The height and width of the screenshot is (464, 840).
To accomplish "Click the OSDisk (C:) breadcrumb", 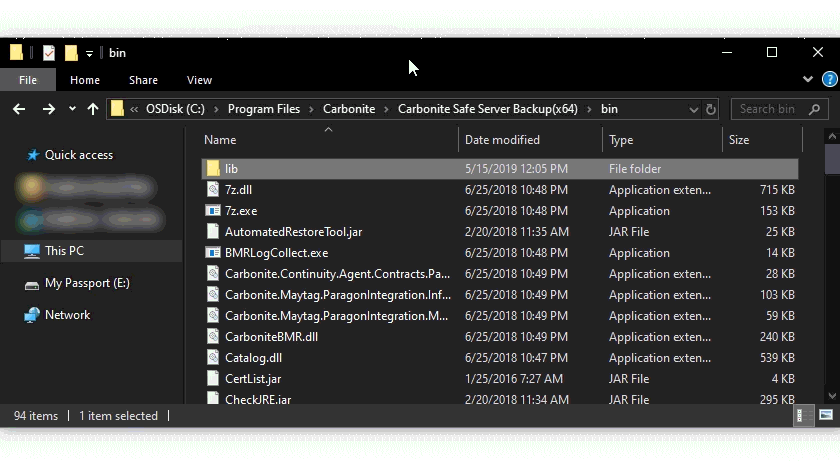I will pos(175,109).
